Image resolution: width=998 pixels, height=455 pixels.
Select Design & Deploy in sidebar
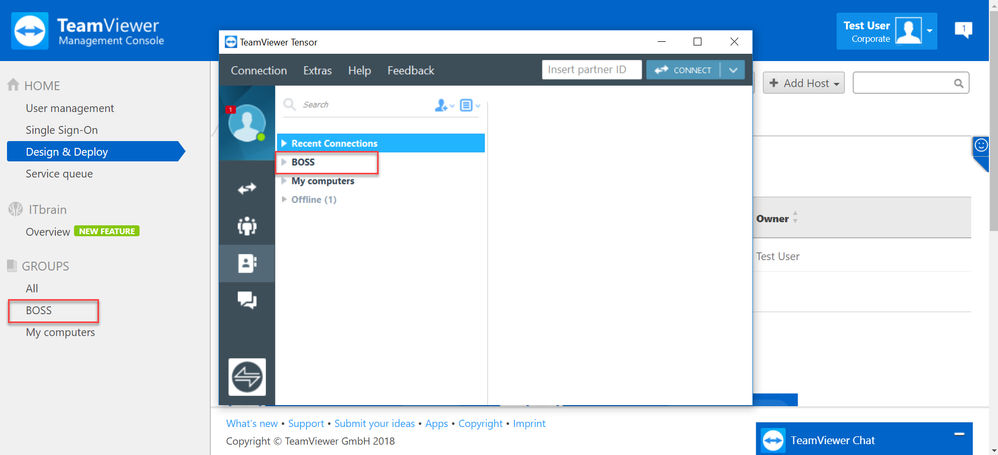pyautogui.click(x=95, y=151)
